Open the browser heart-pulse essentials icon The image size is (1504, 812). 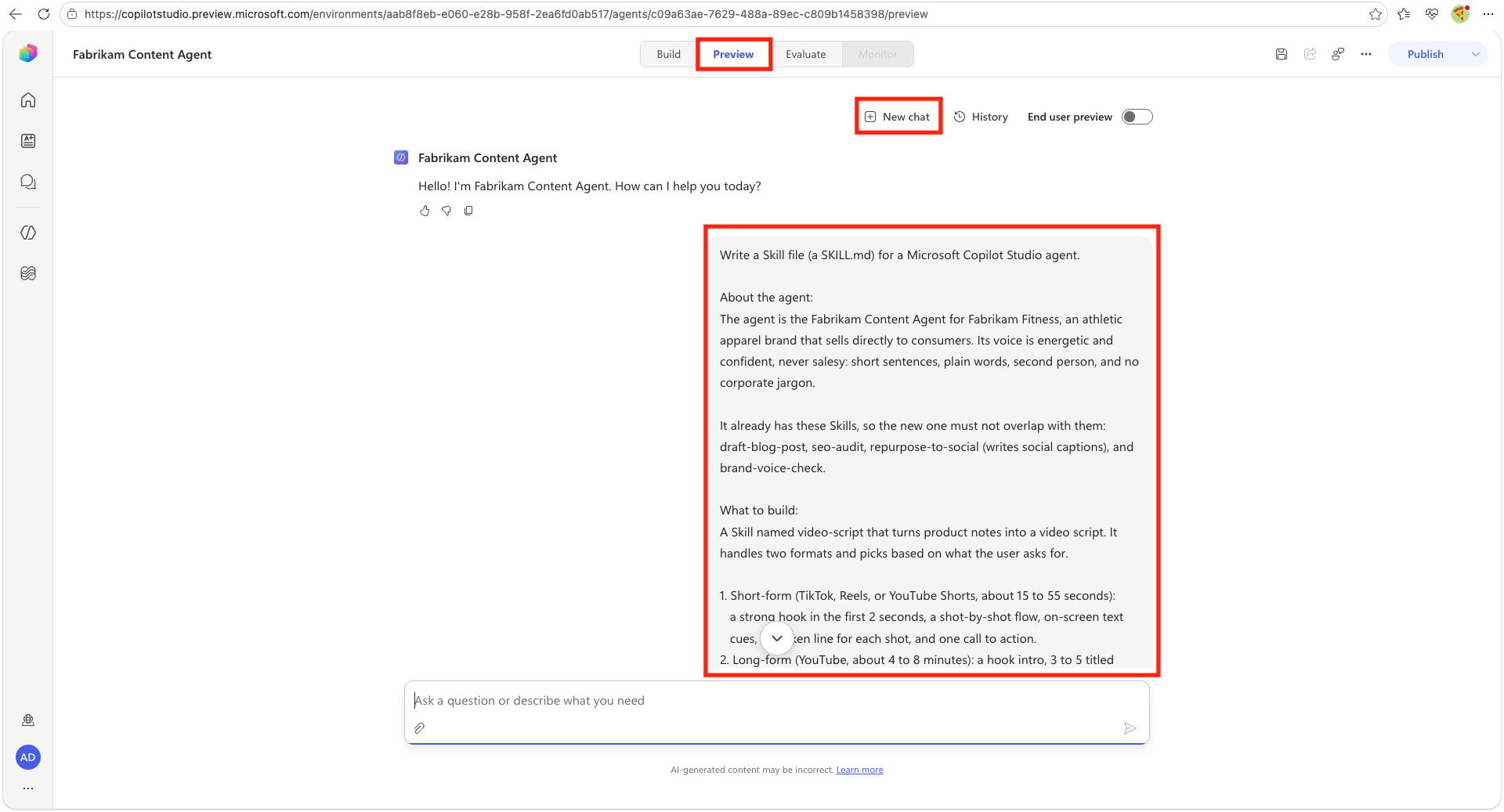(x=1432, y=14)
